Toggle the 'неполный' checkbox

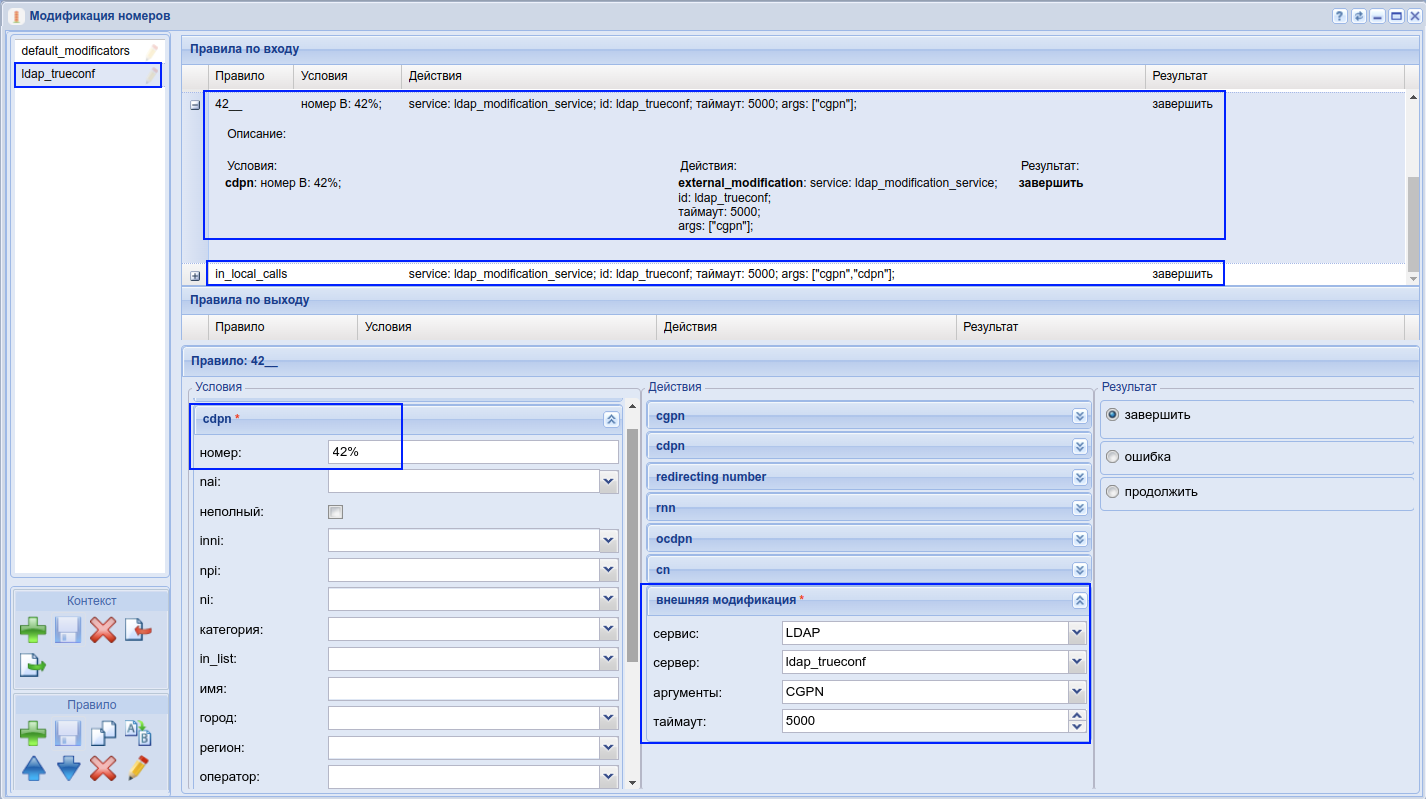336,512
